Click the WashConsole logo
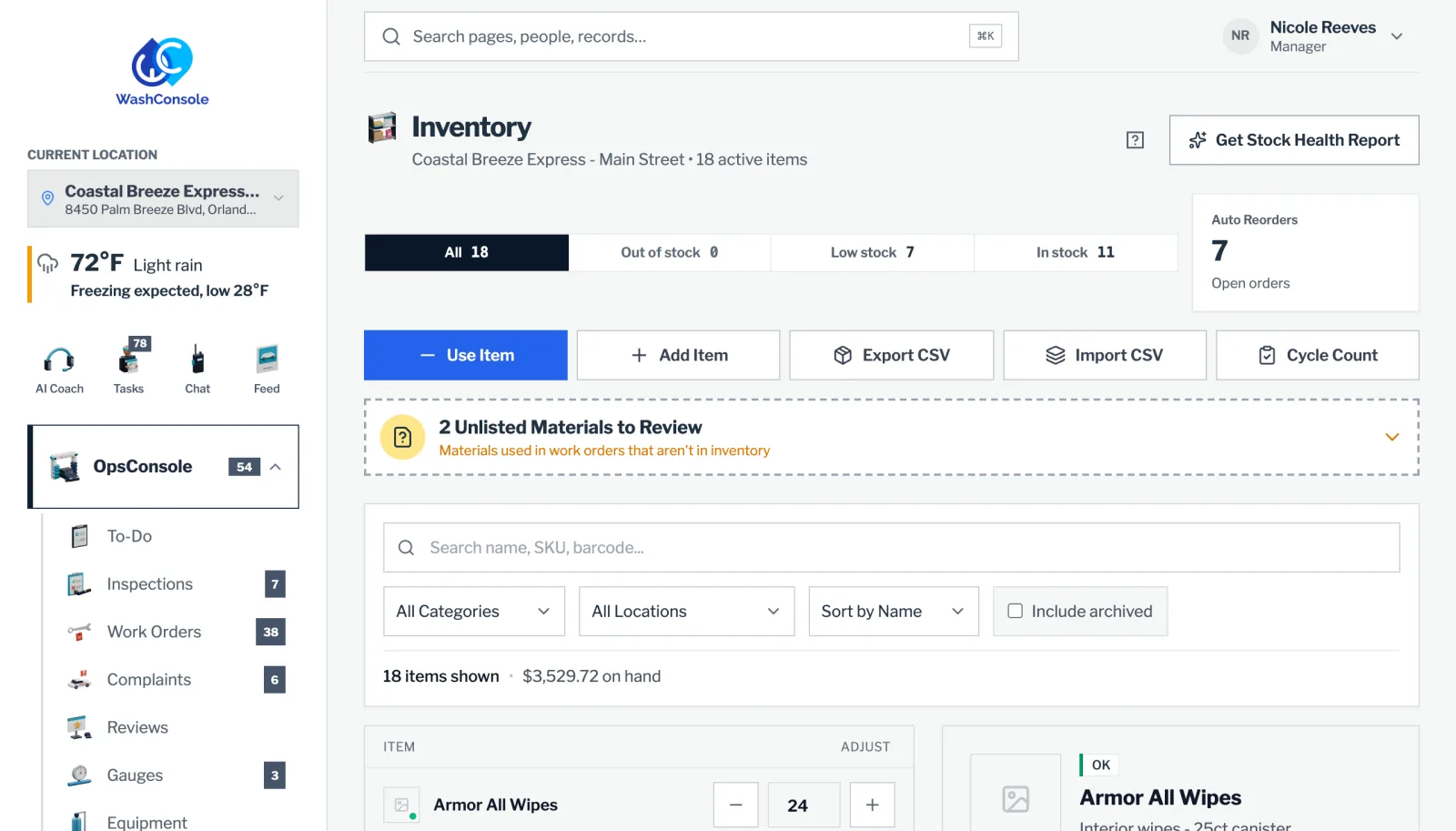Screen dimensions: 1456x831 (x=162, y=72)
